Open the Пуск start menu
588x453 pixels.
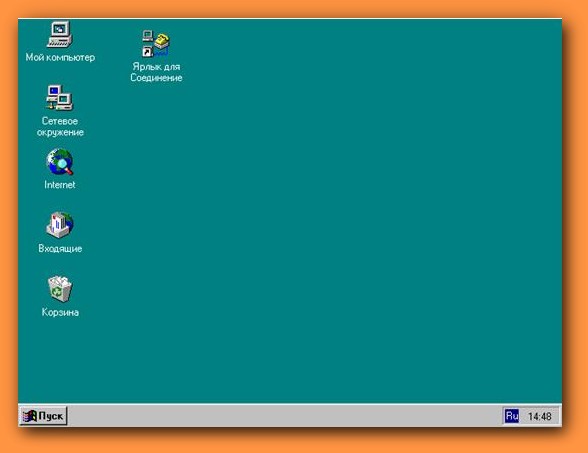pos(43,416)
